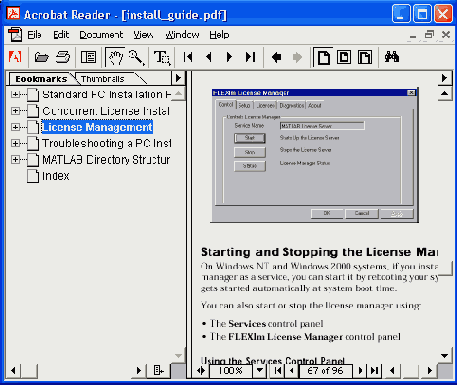
Task: Toggle the navigation pane icon
Action: (x=88, y=57)
